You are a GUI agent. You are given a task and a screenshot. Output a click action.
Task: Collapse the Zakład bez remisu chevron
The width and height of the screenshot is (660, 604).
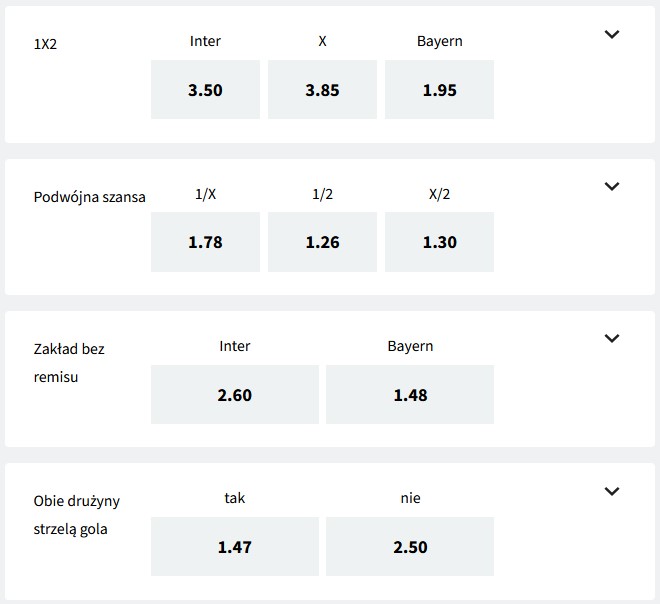[613, 338]
